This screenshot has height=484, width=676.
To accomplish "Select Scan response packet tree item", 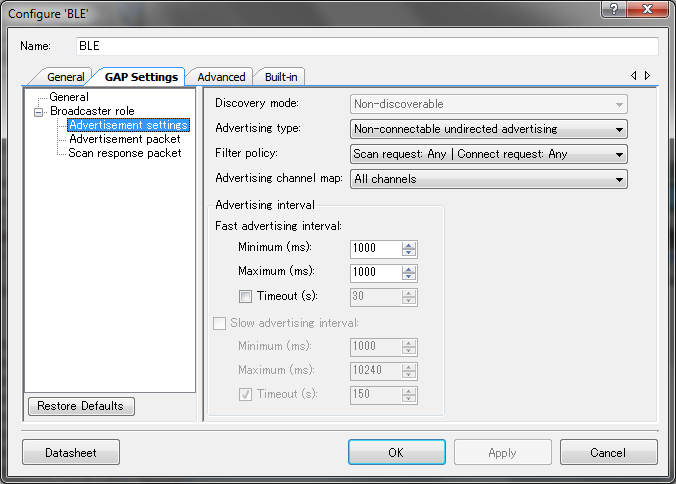I will click(x=125, y=153).
